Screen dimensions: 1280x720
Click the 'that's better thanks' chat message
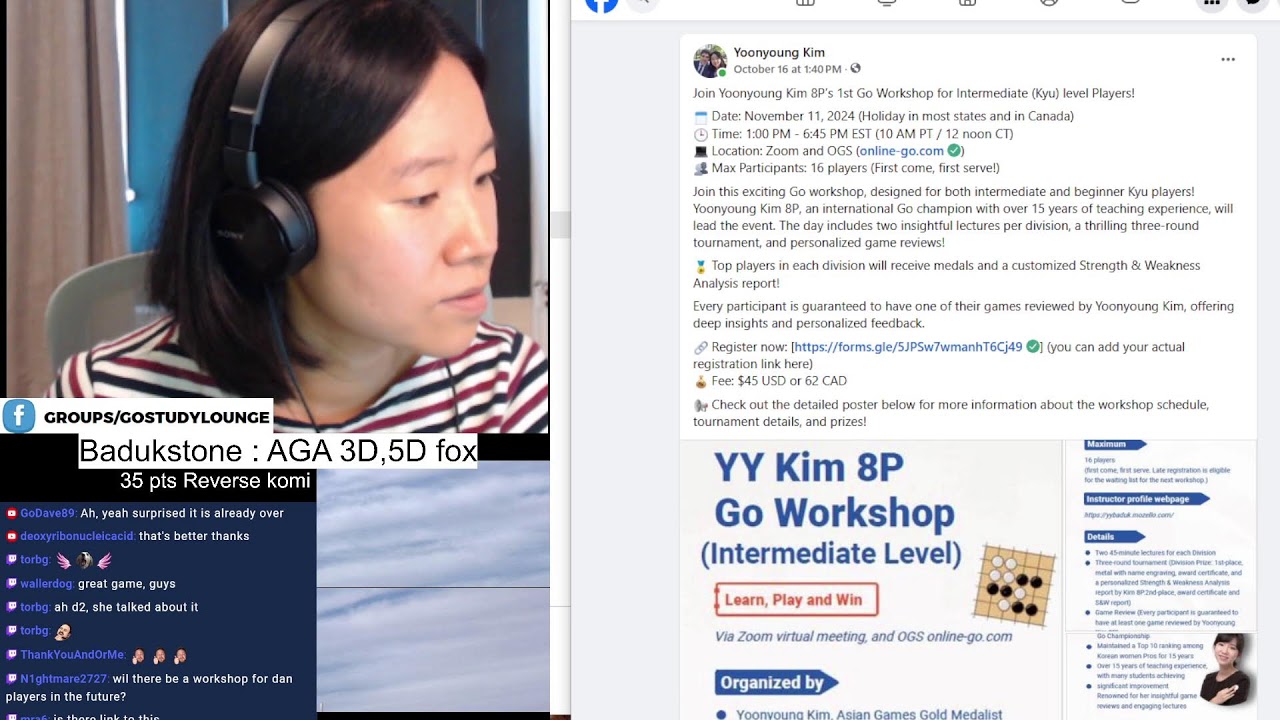click(x=194, y=536)
